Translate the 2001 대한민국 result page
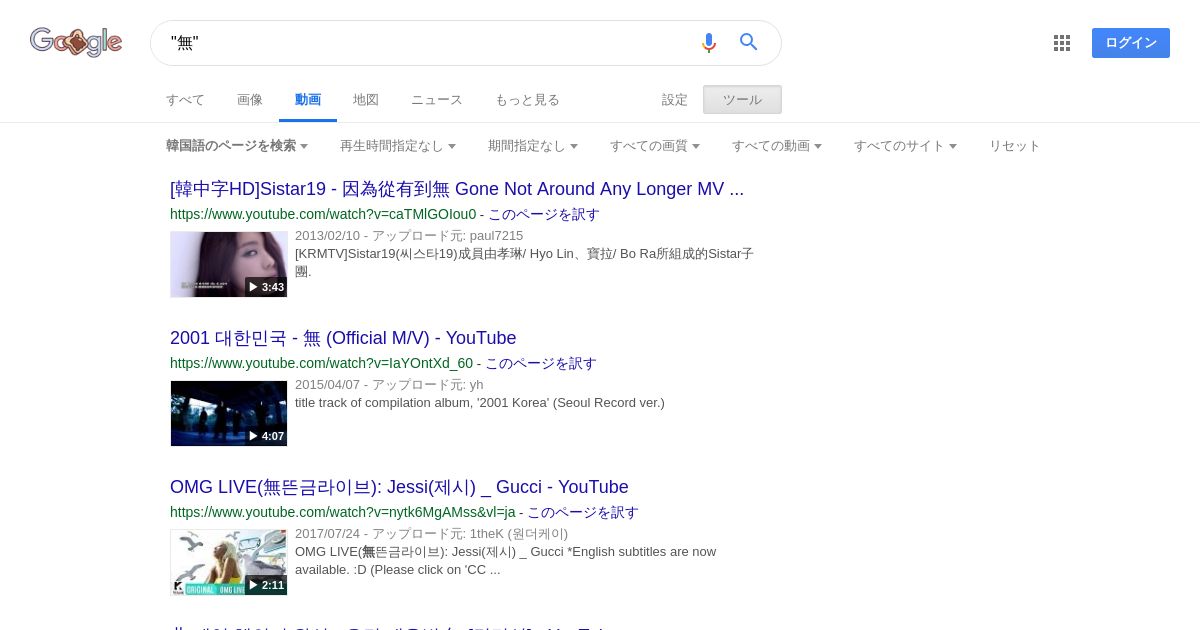Viewport: 1200px width, 630px height. [x=541, y=363]
